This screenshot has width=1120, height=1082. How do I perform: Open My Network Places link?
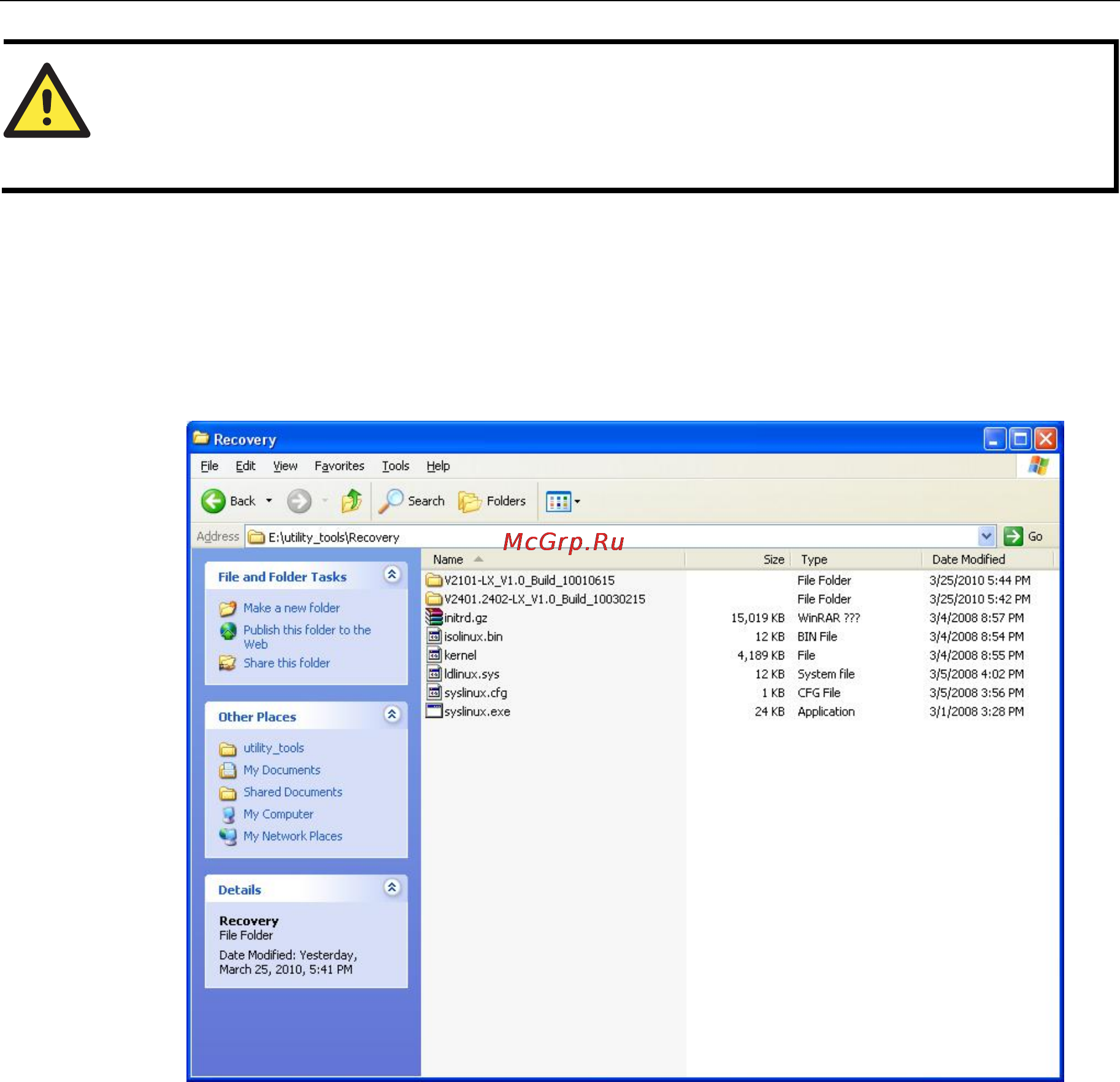pyautogui.click(x=293, y=836)
